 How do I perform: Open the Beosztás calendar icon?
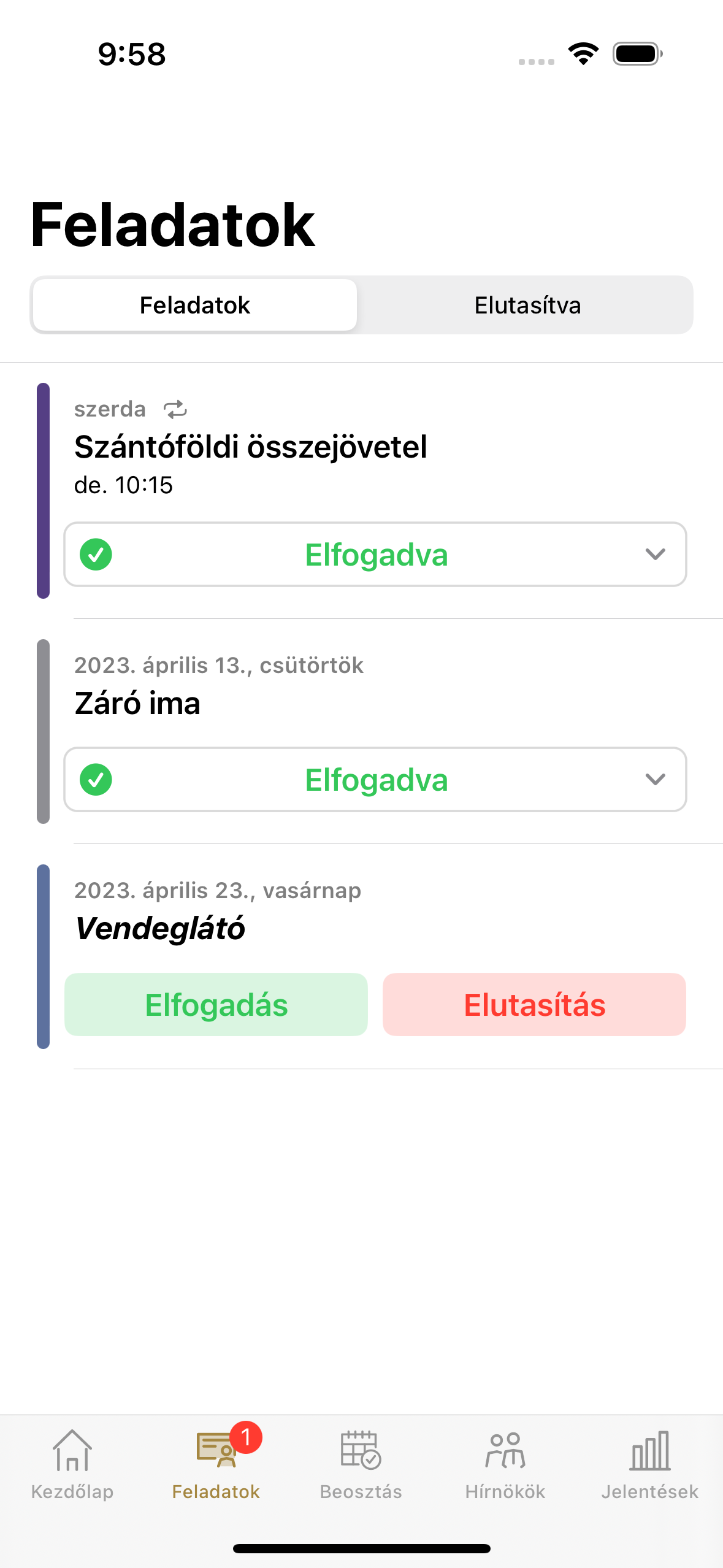[361, 1451]
